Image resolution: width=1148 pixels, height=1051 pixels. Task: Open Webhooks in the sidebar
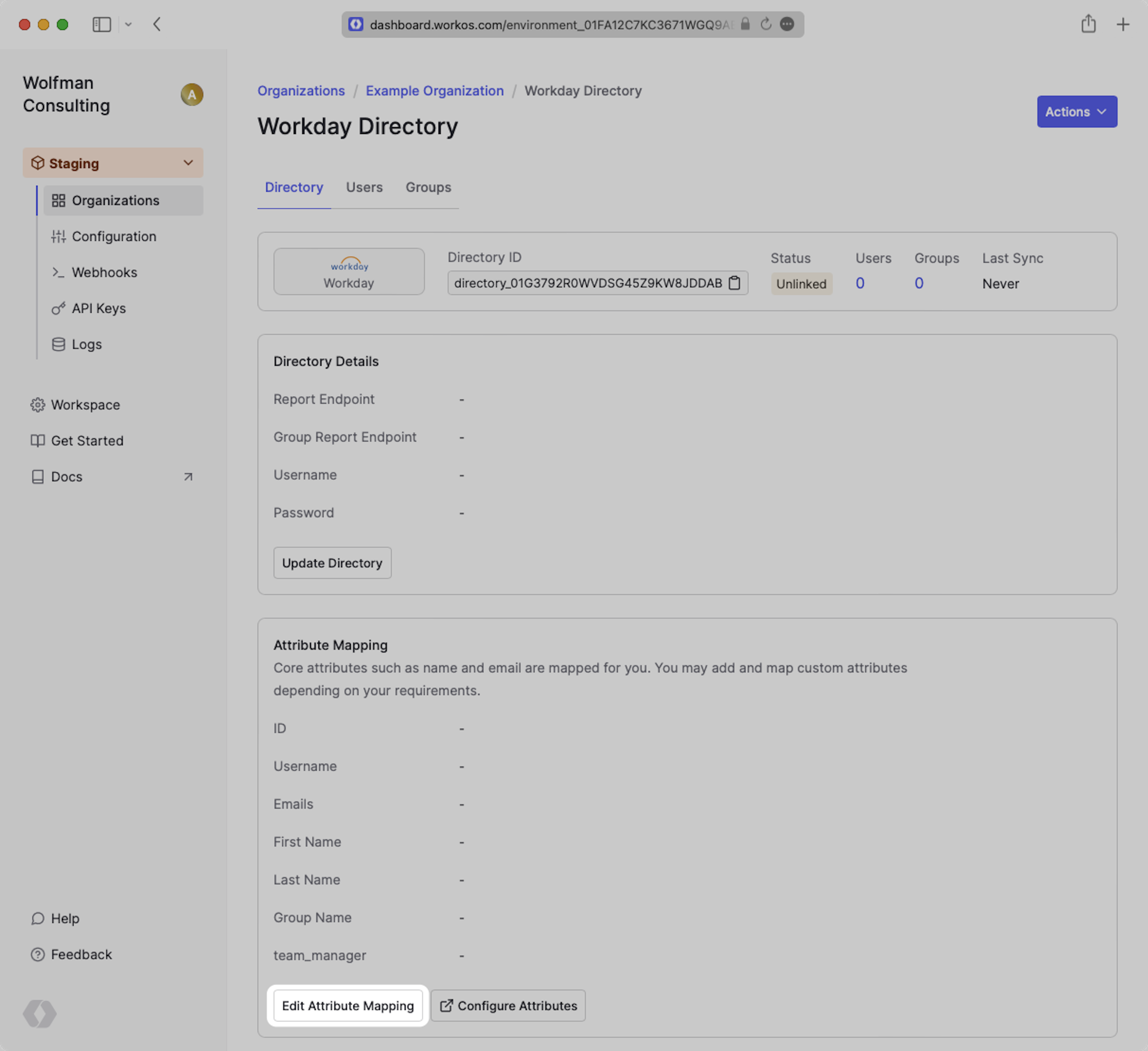point(104,273)
